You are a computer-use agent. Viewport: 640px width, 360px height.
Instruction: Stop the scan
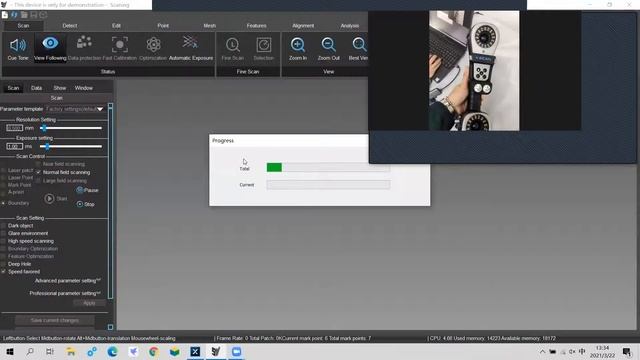click(x=85, y=204)
